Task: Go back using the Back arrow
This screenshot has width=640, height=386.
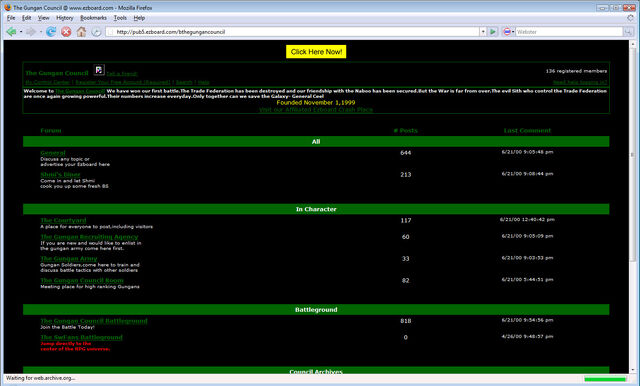Action: pyautogui.click(x=11, y=31)
